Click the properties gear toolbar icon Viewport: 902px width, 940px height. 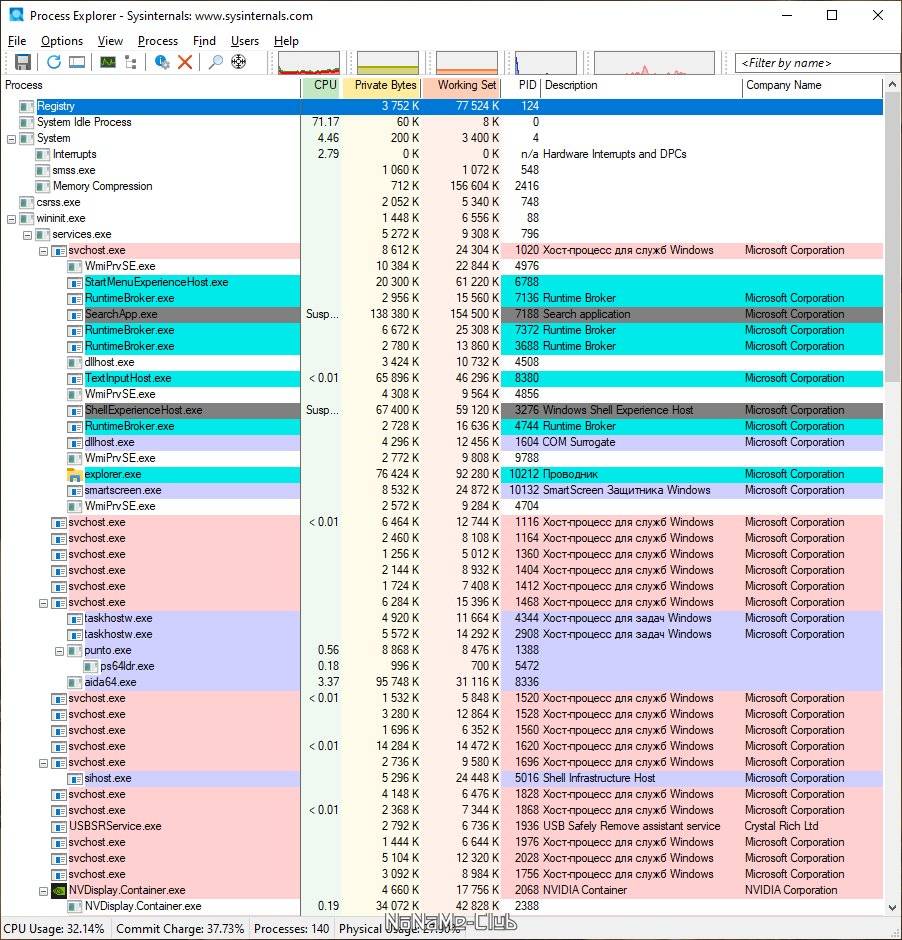point(162,62)
